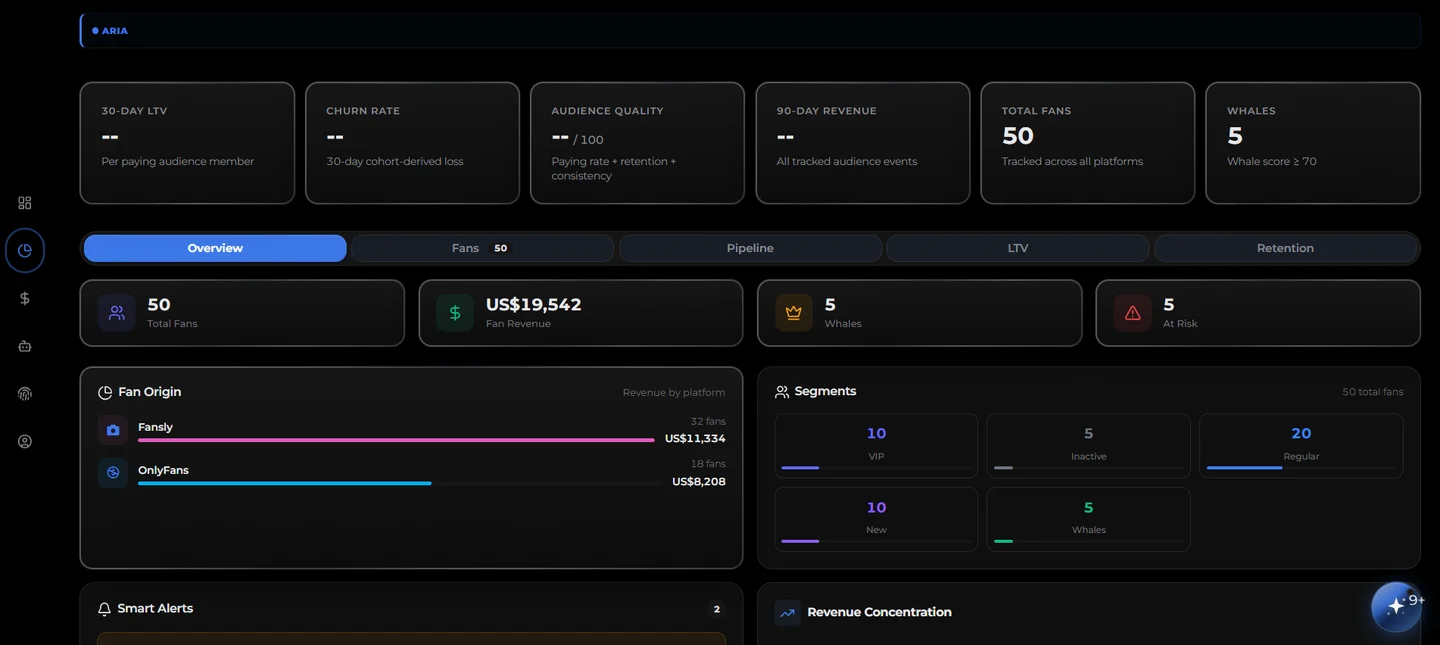The image size is (1440, 645).
Task: Click the Whales crown icon
Action: click(794, 313)
